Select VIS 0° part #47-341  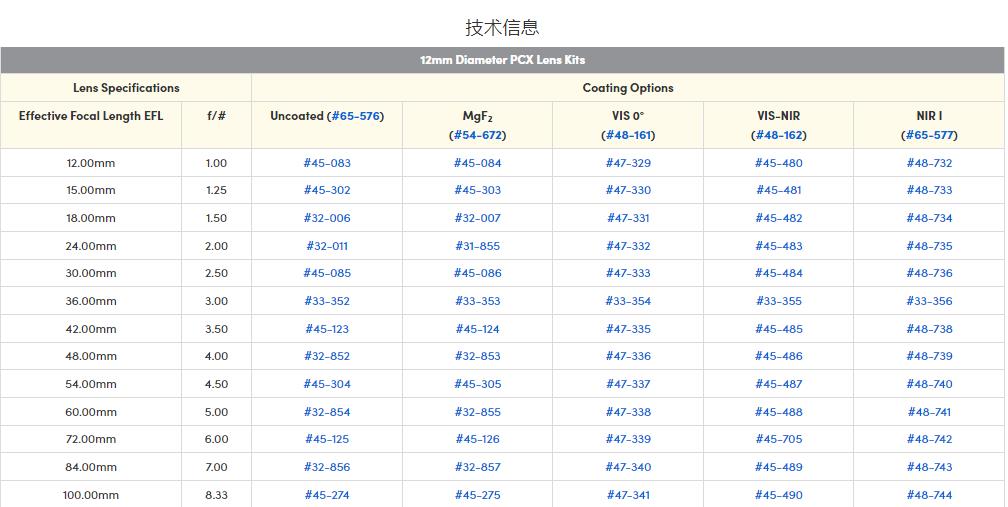pos(628,495)
